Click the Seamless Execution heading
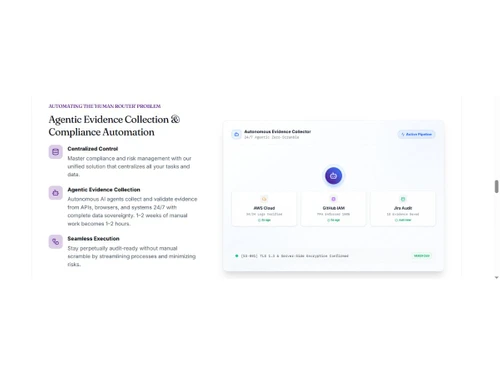 click(93, 239)
